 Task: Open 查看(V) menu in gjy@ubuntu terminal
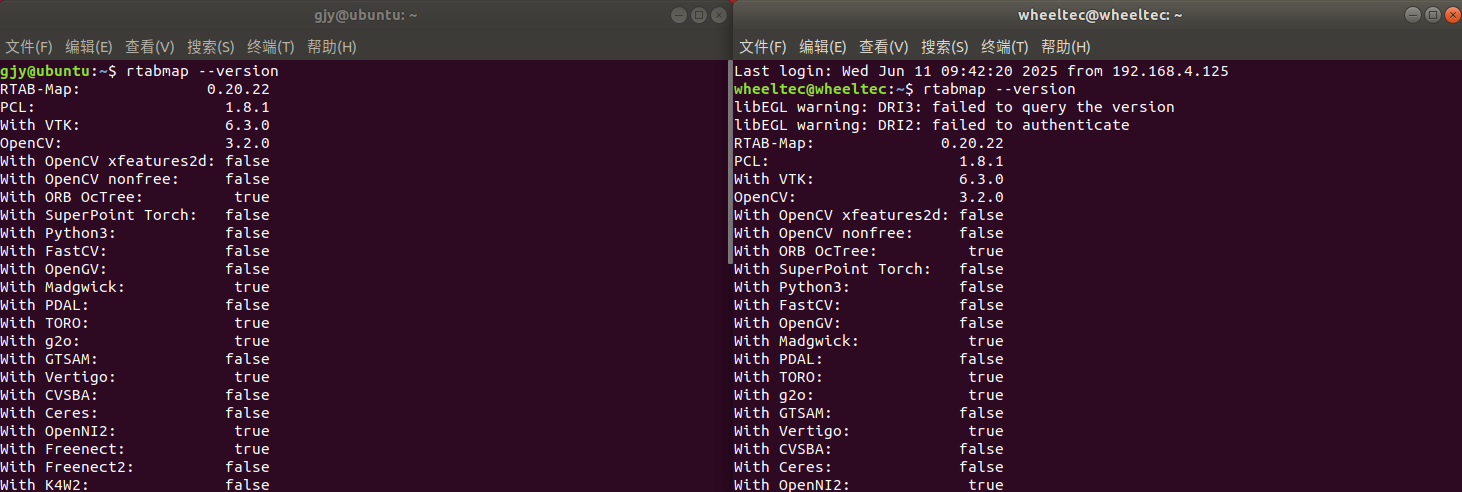149,47
